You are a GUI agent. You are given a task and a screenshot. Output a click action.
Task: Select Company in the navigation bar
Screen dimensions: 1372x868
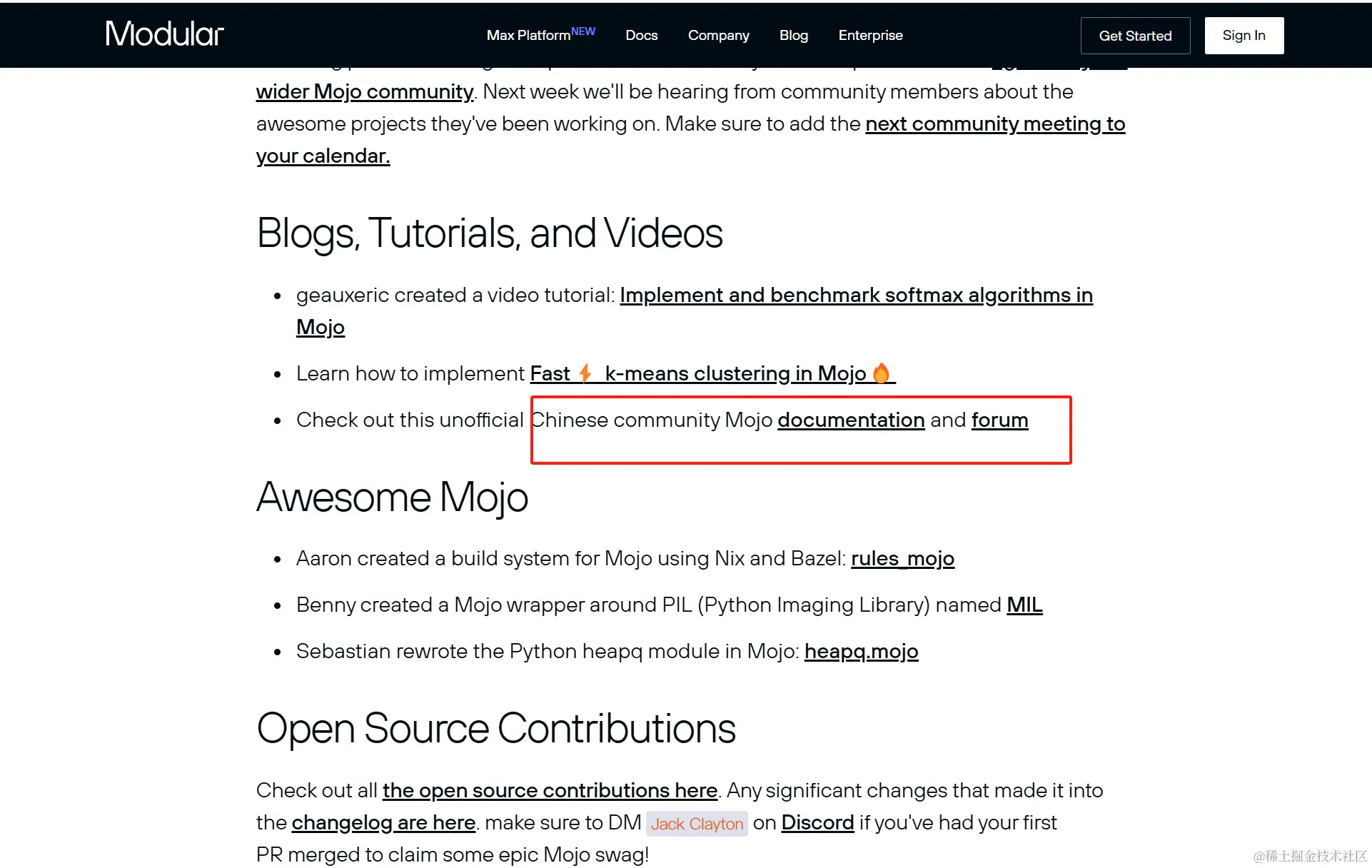pos(718,35)
